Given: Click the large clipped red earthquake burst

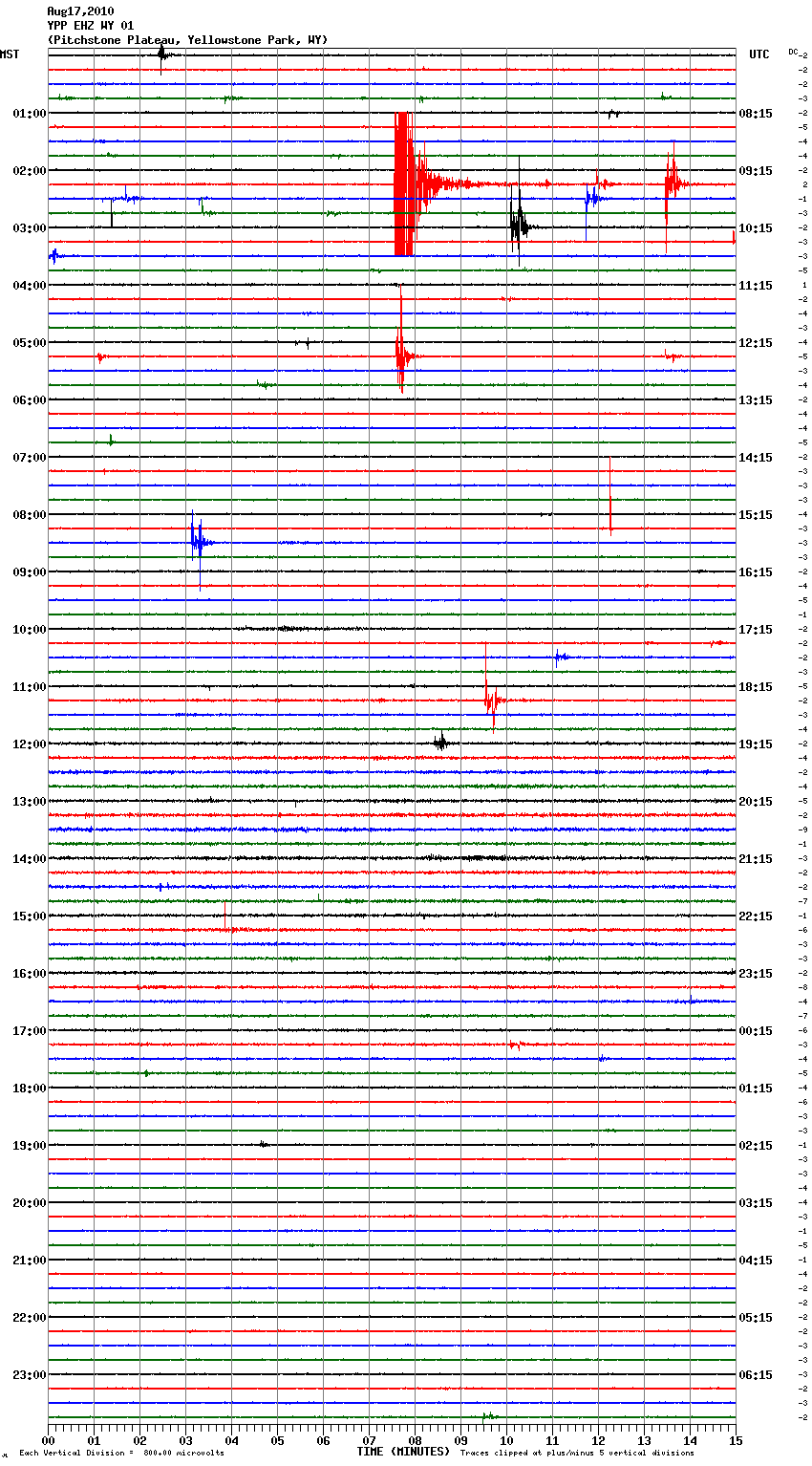Looking at the screenshot, I should coord(405,184).
